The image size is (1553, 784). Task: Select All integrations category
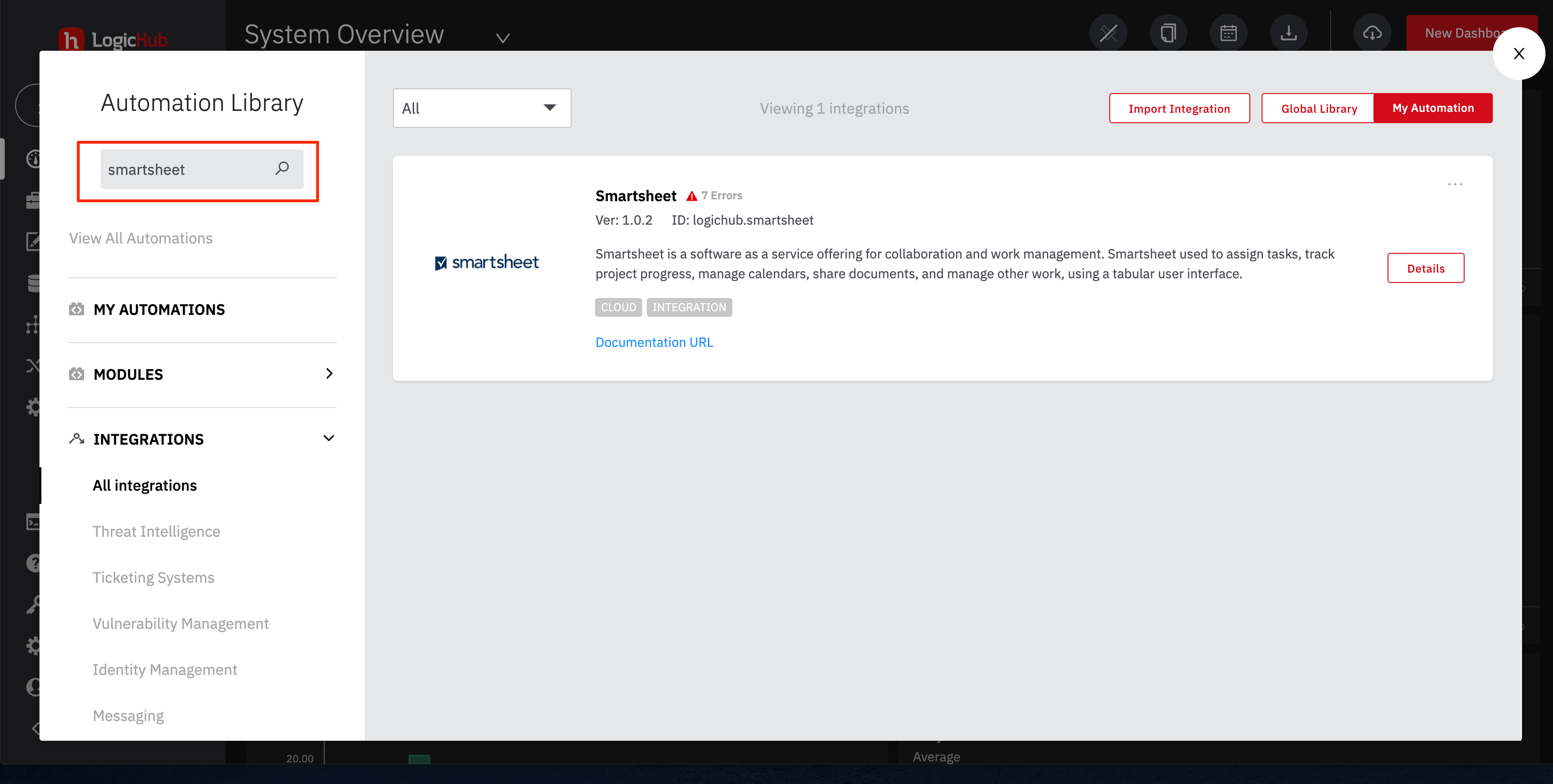[x=145, y=485]
